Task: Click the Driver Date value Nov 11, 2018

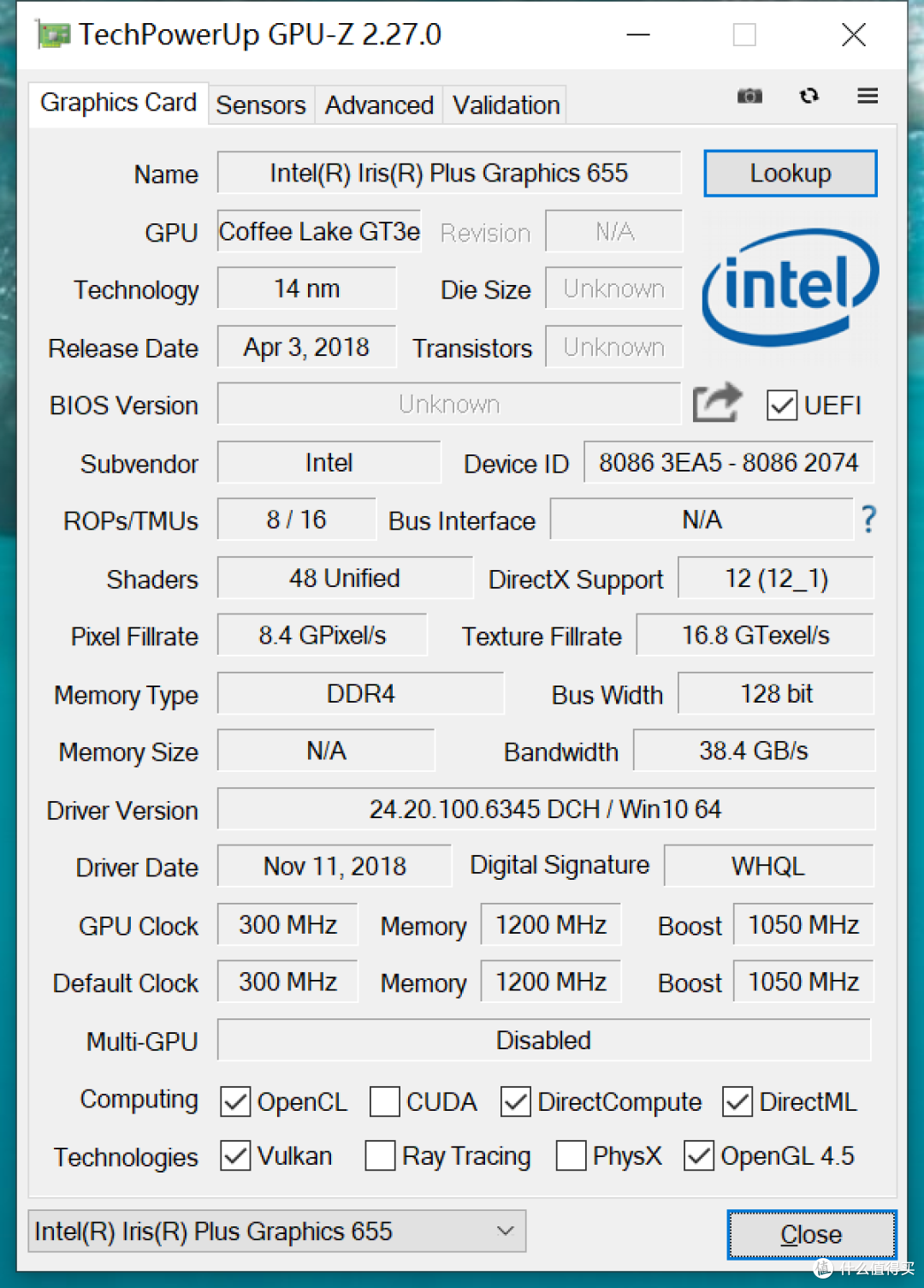Action: [335, 866]
